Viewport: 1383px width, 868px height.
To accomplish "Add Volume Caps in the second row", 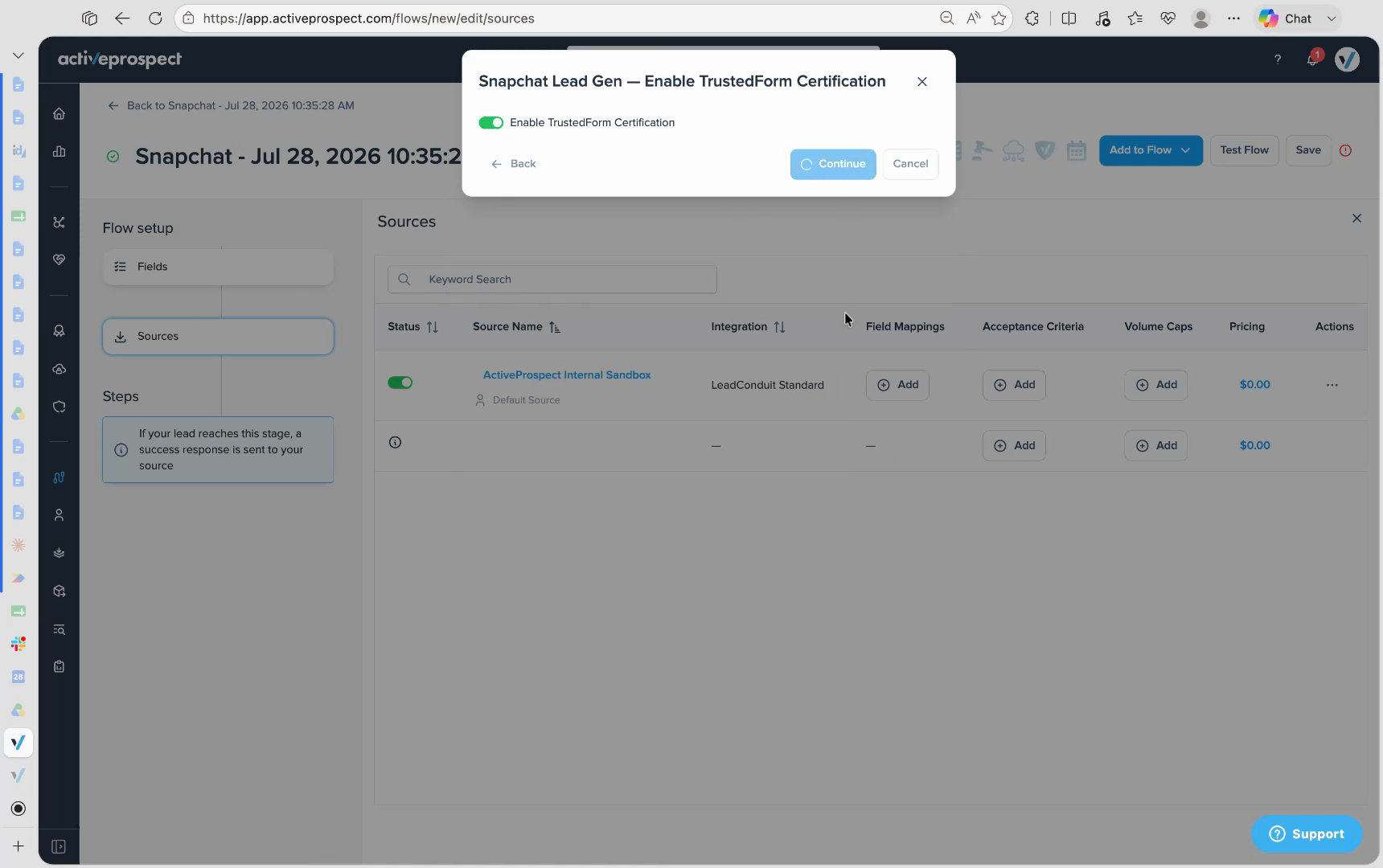I will 1155,445.
